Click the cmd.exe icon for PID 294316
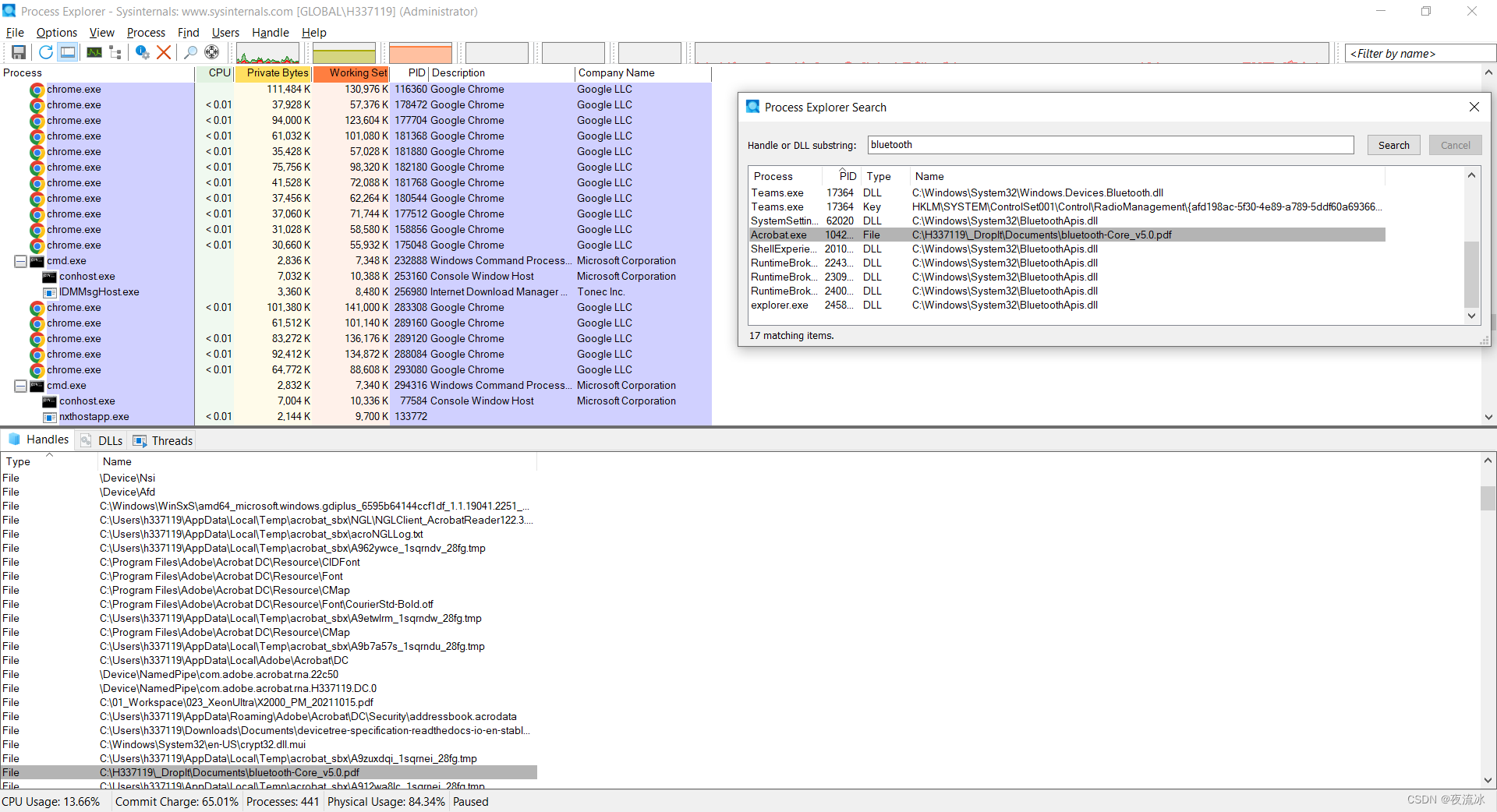The height and width of the screenshot is (812, 1497). tap(37, 386)
